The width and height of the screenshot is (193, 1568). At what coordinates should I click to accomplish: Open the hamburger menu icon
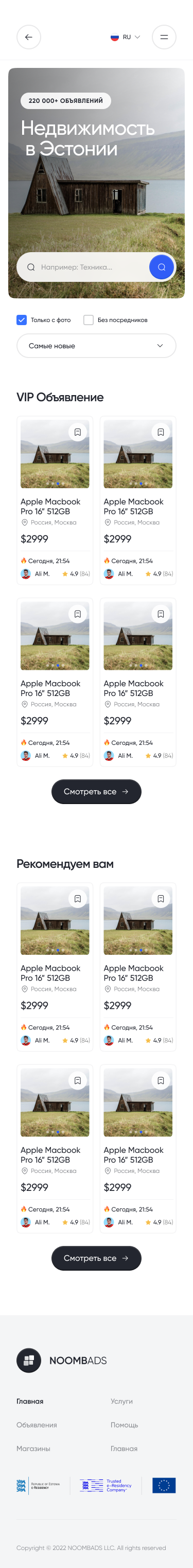(x=164, y=37)
